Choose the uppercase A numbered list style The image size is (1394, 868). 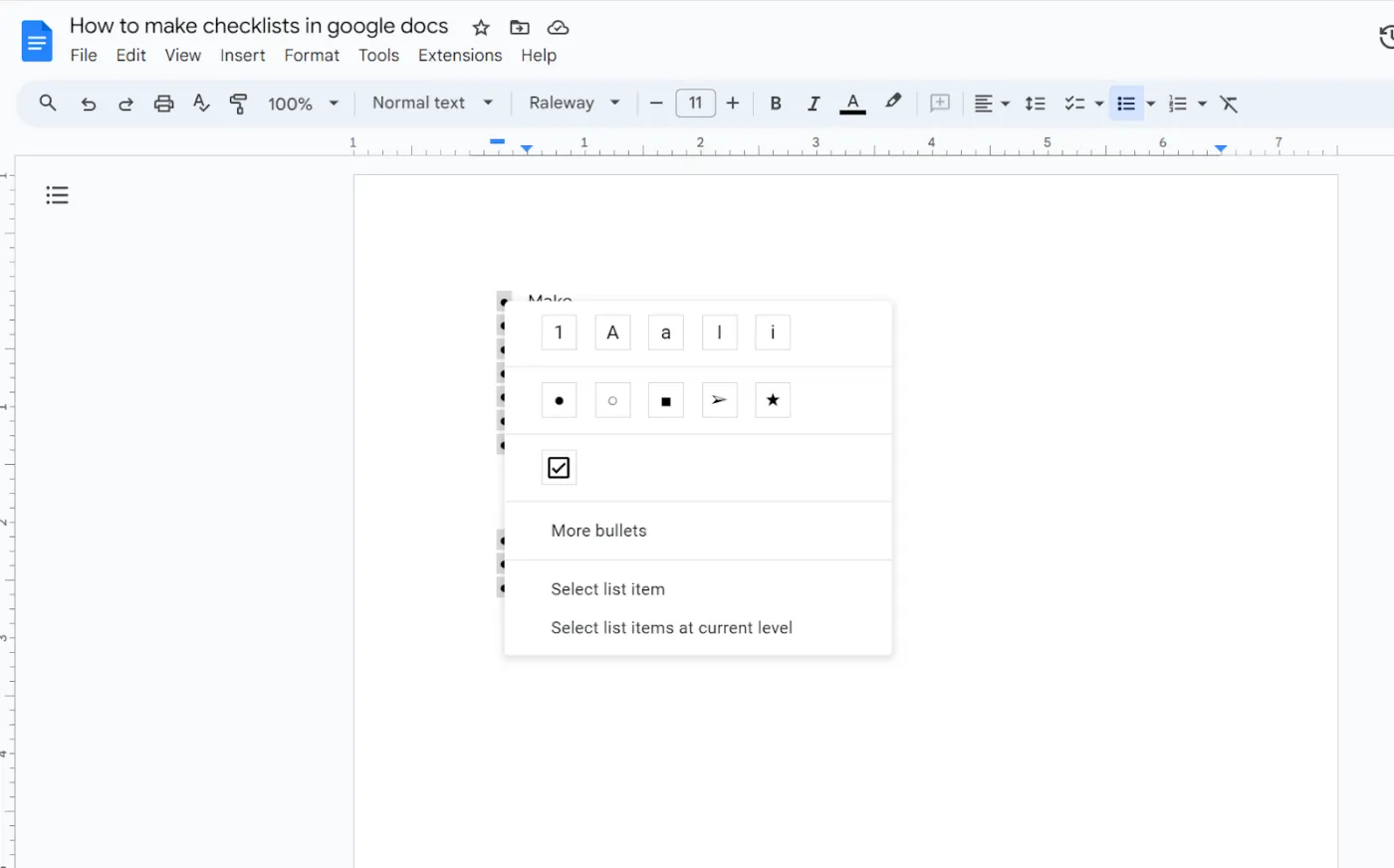pos(612,331)
